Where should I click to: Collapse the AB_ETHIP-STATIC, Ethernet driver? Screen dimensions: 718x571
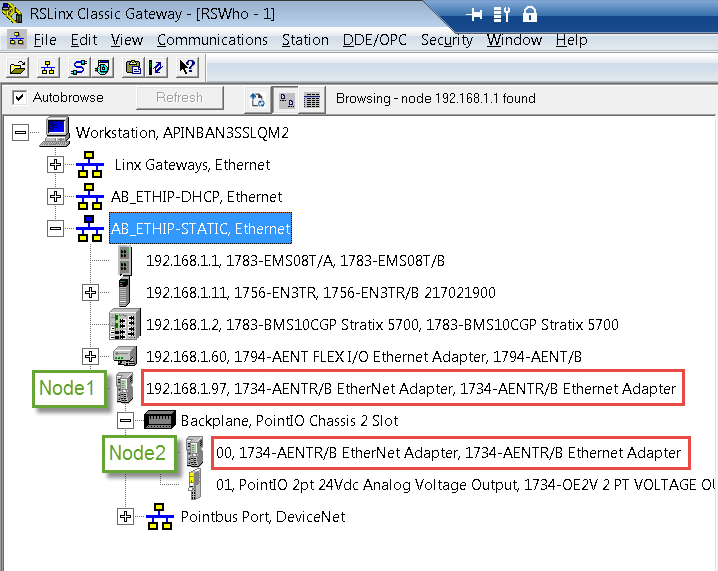[x=56, y=229]
